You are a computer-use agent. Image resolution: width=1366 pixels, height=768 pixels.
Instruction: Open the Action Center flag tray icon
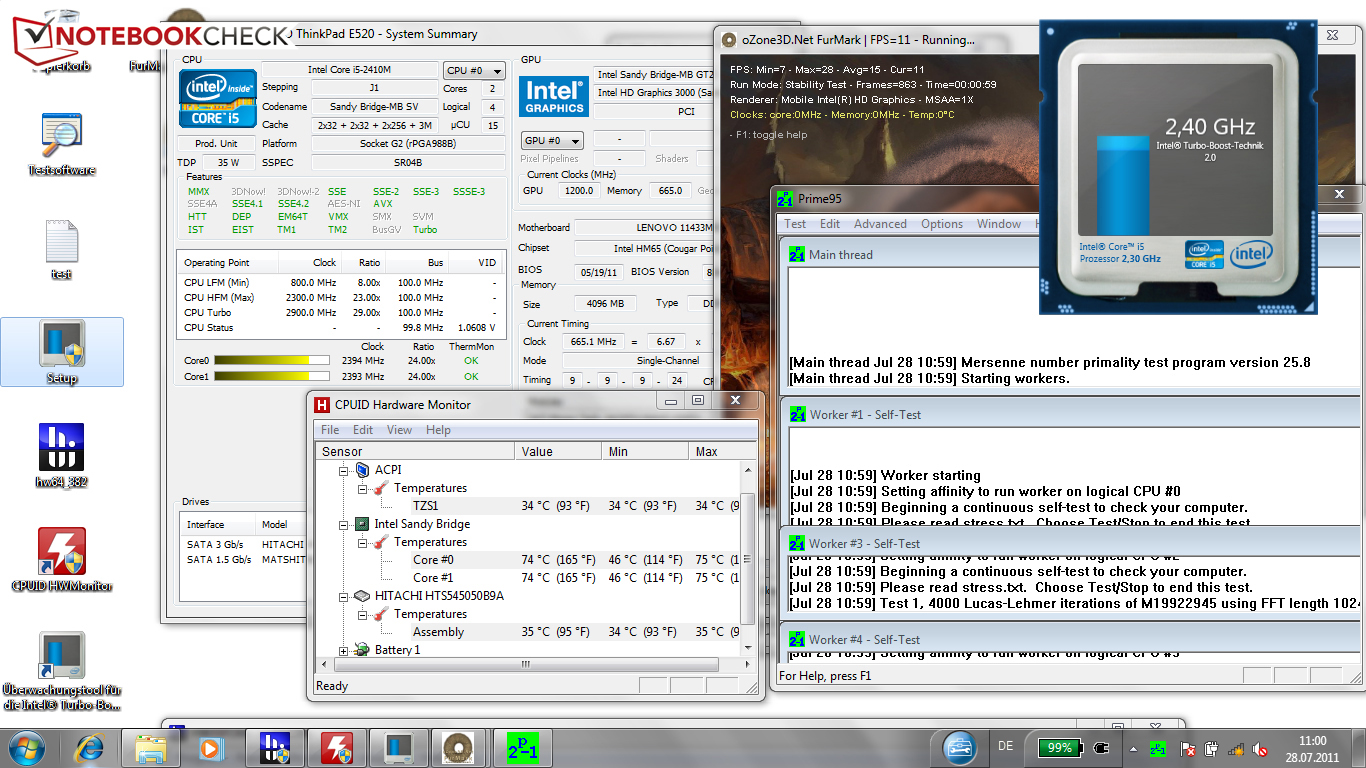point(1188,748)
